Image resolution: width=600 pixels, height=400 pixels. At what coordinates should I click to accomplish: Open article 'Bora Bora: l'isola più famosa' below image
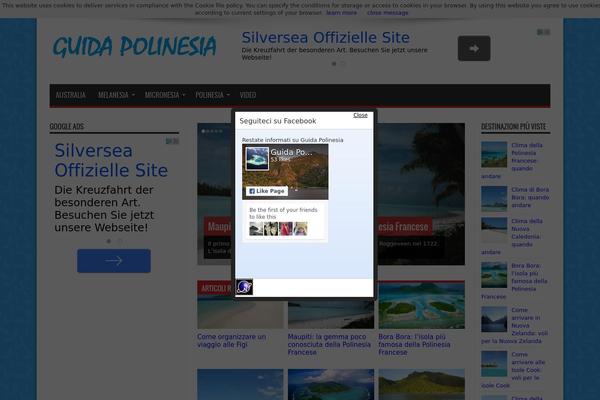pyautogui.click(x=414, y=344)
